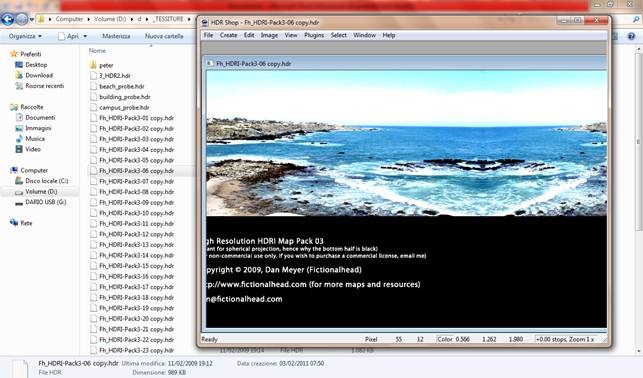Click the Explorer help question mark icon

coord(632,36)
